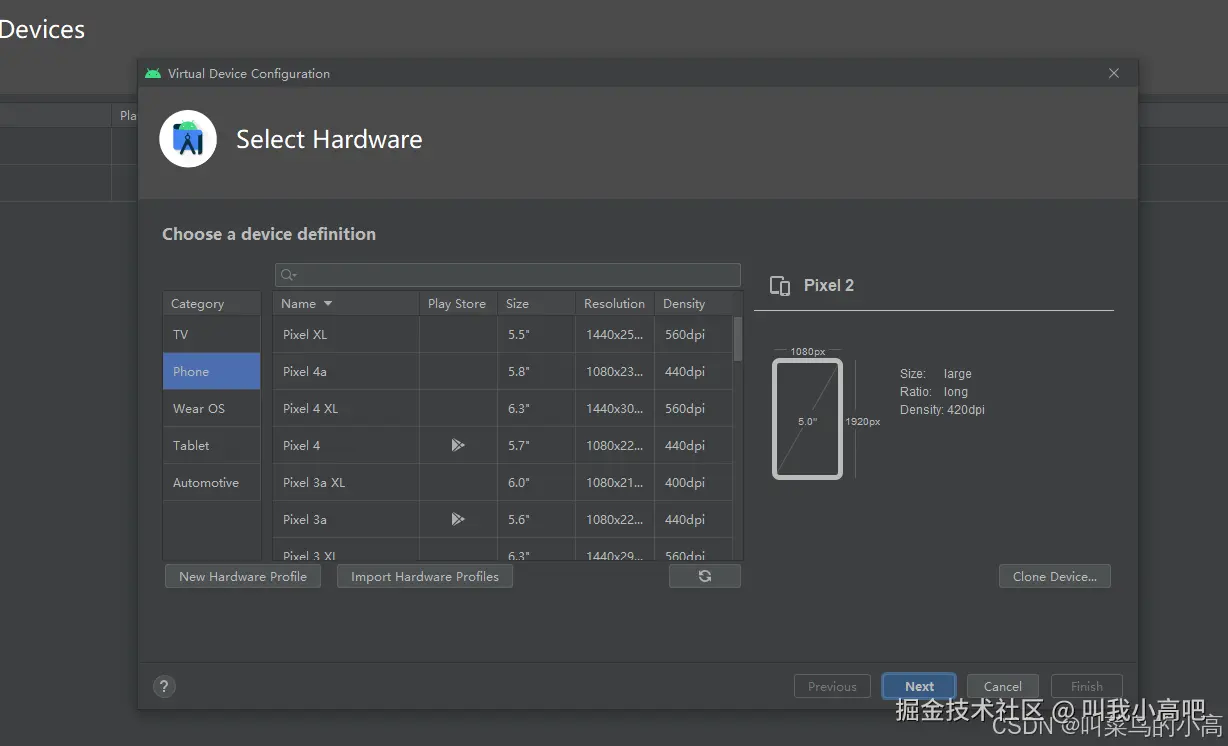Click the Play Store column header
This screenshot has width=1228, height=746.
pos(457,304)
